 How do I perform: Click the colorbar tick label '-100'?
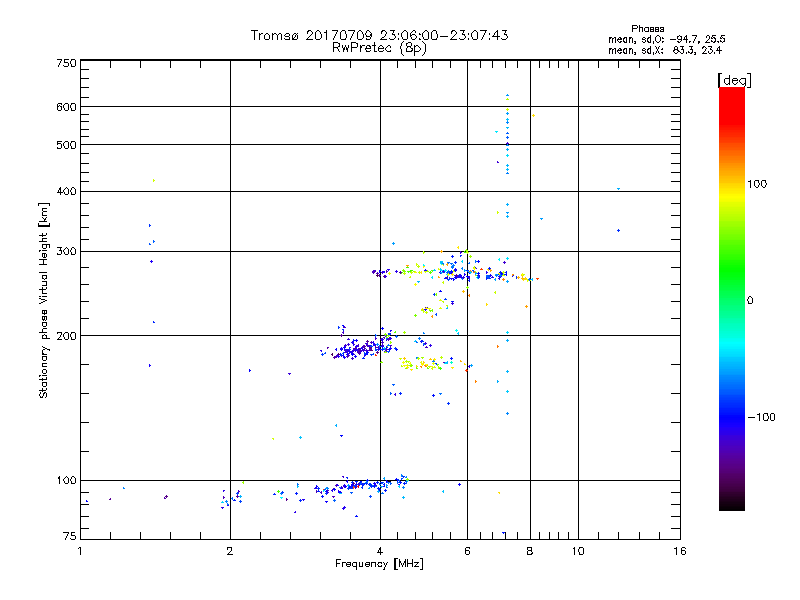761,417
